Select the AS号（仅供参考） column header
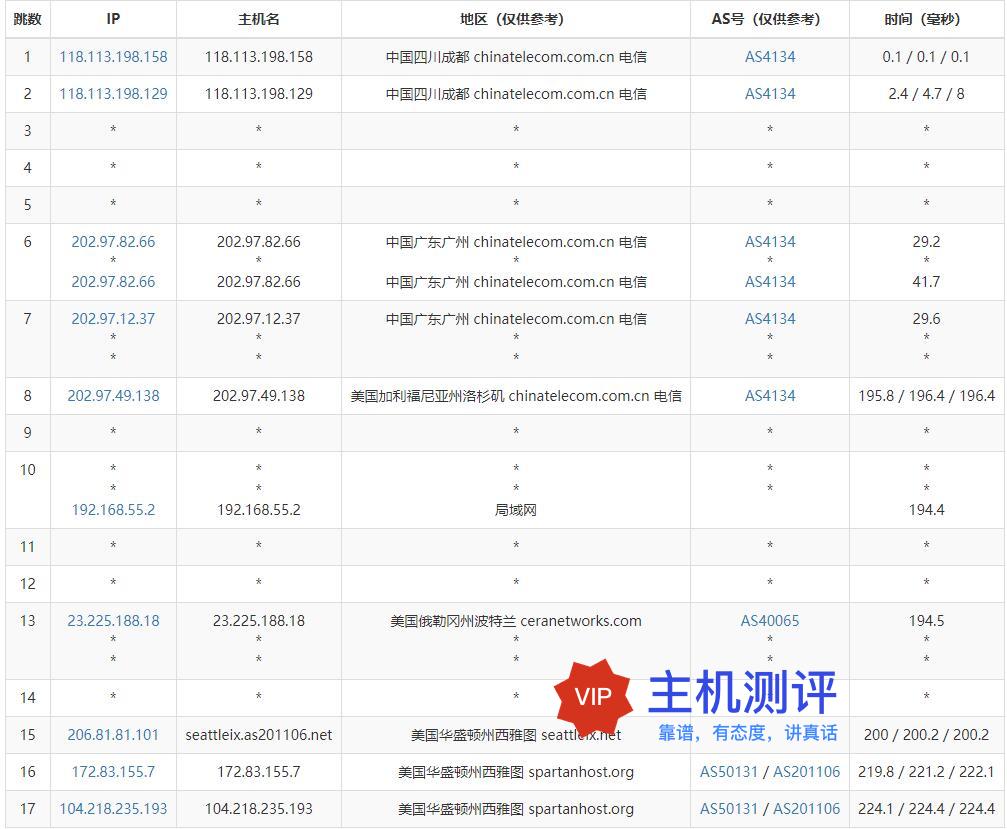The height and width of the screenshot is (829, 1007). click(770, 19)
